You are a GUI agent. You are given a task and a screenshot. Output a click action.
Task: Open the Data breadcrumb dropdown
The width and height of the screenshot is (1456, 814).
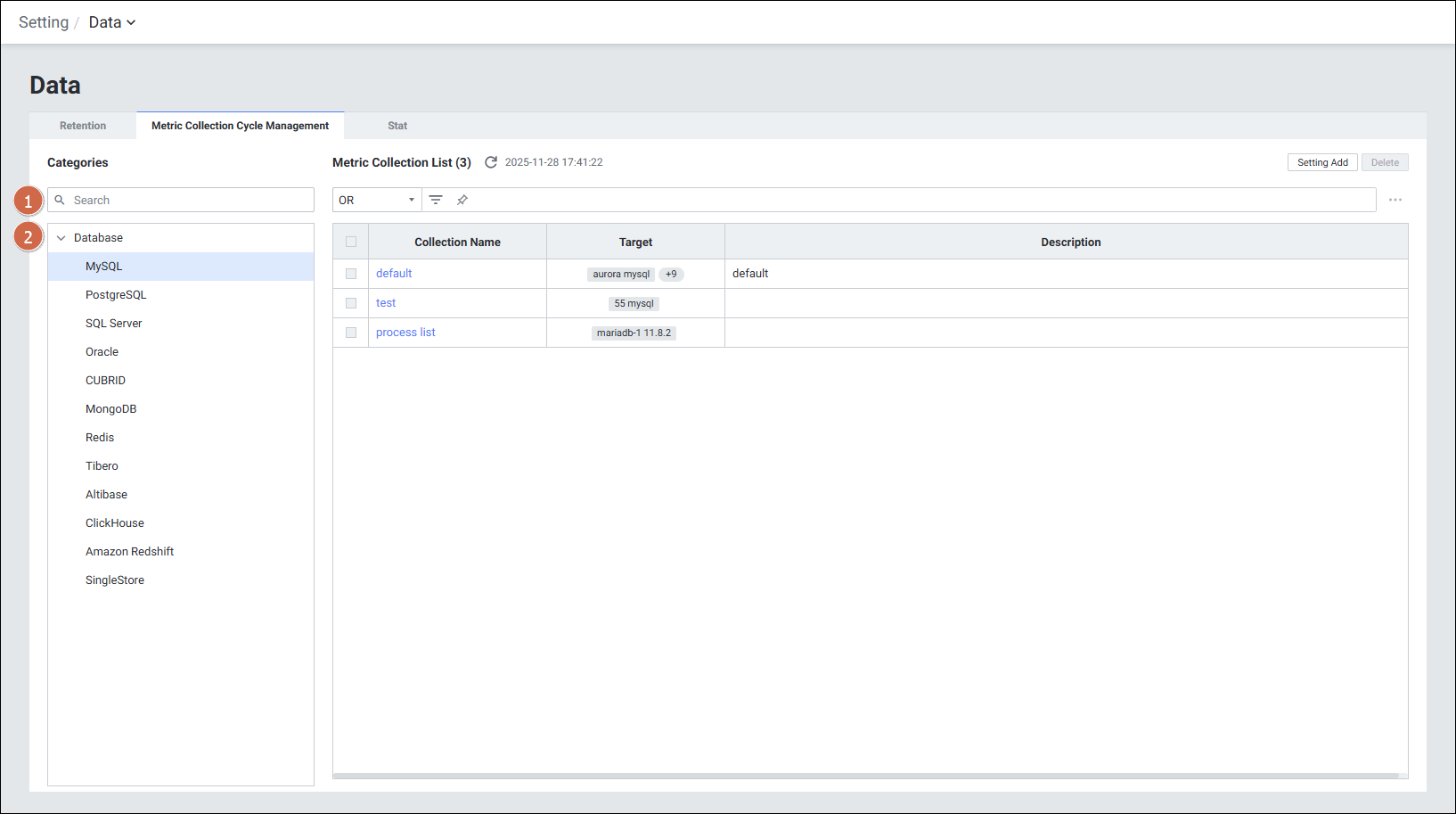click(112, 22)
